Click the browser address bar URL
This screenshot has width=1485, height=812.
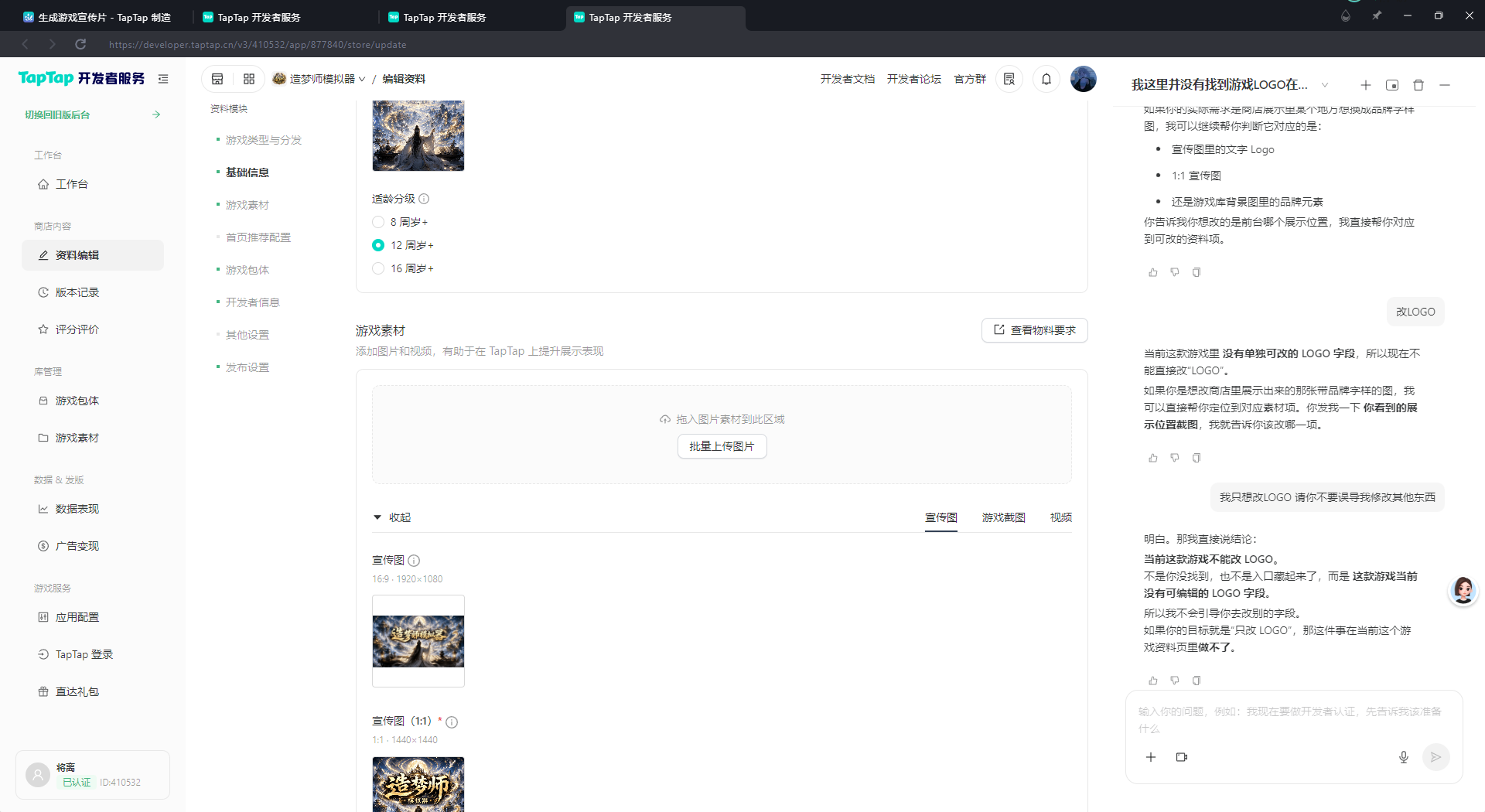(258, 45)
